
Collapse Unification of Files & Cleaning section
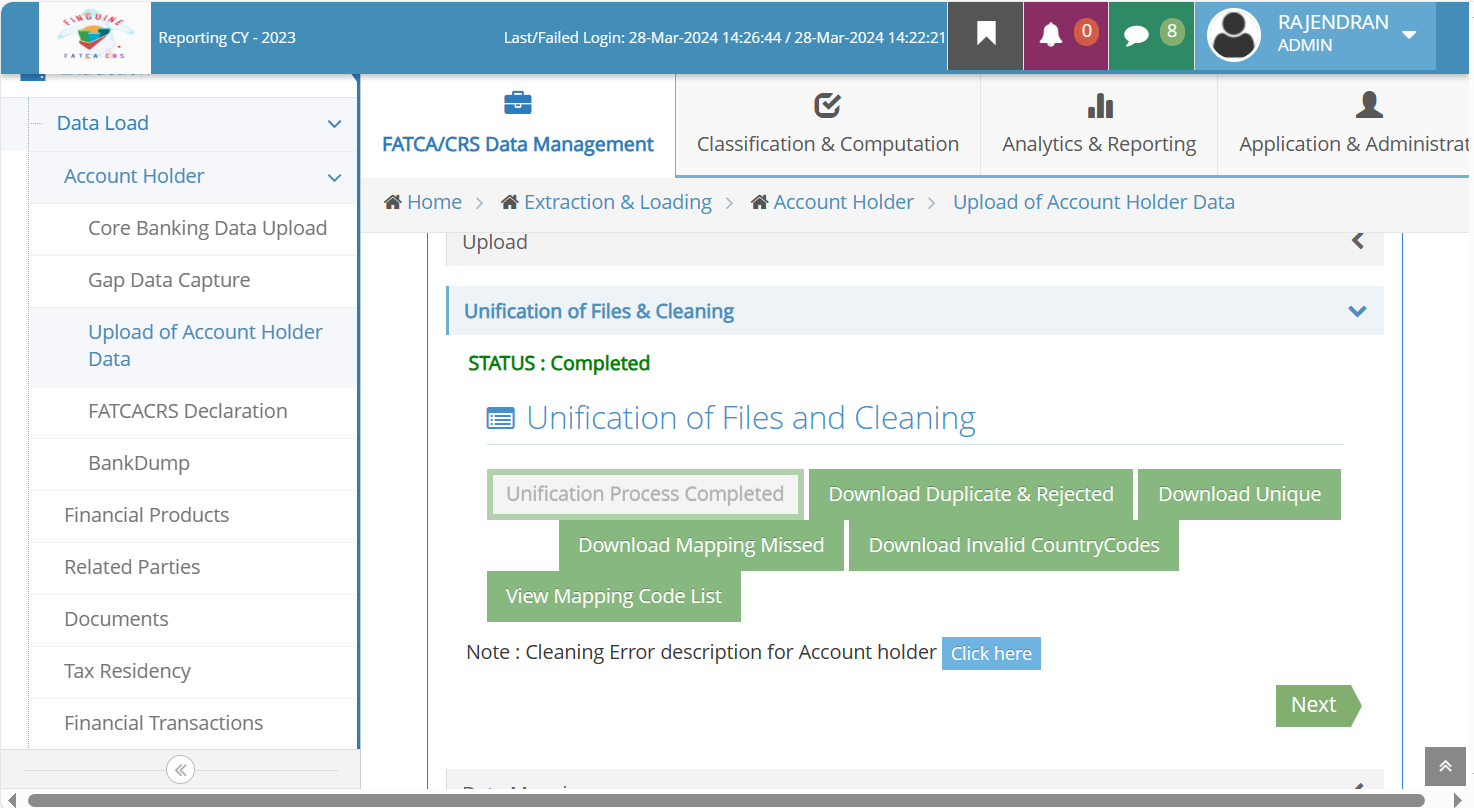tap(1357, 311)
